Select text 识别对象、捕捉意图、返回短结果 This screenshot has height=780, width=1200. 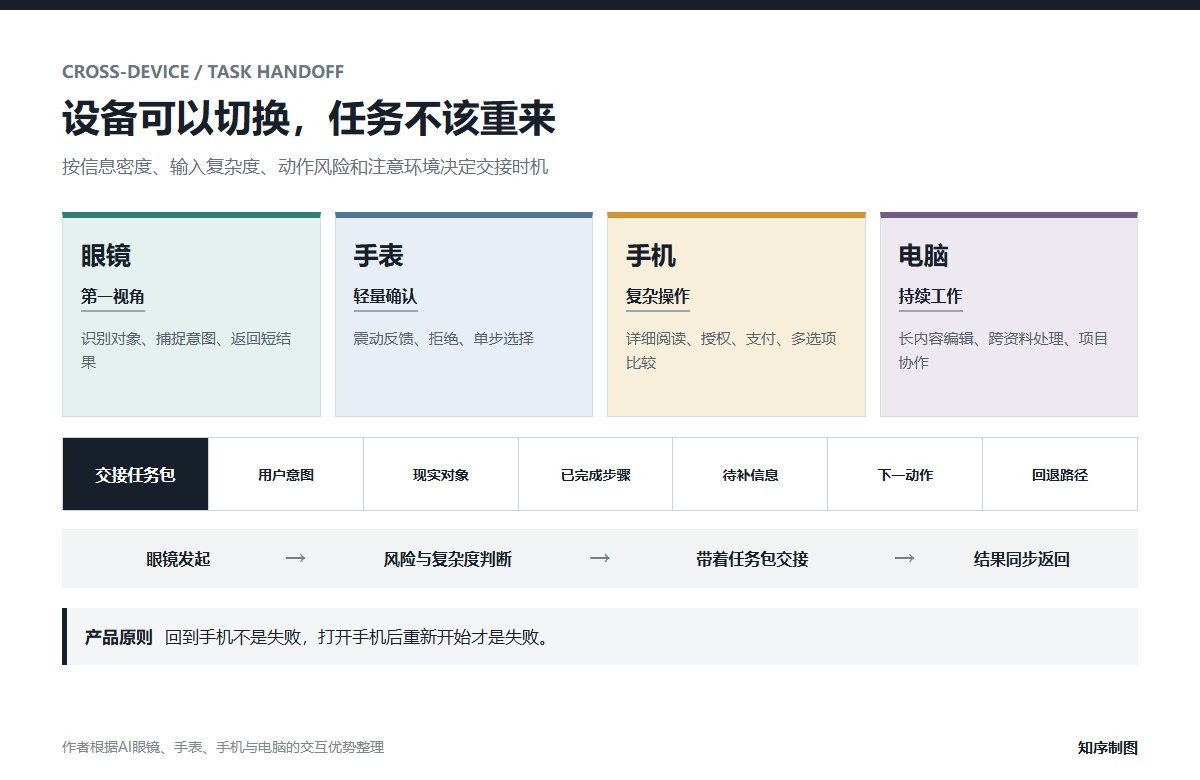[186, 350]
